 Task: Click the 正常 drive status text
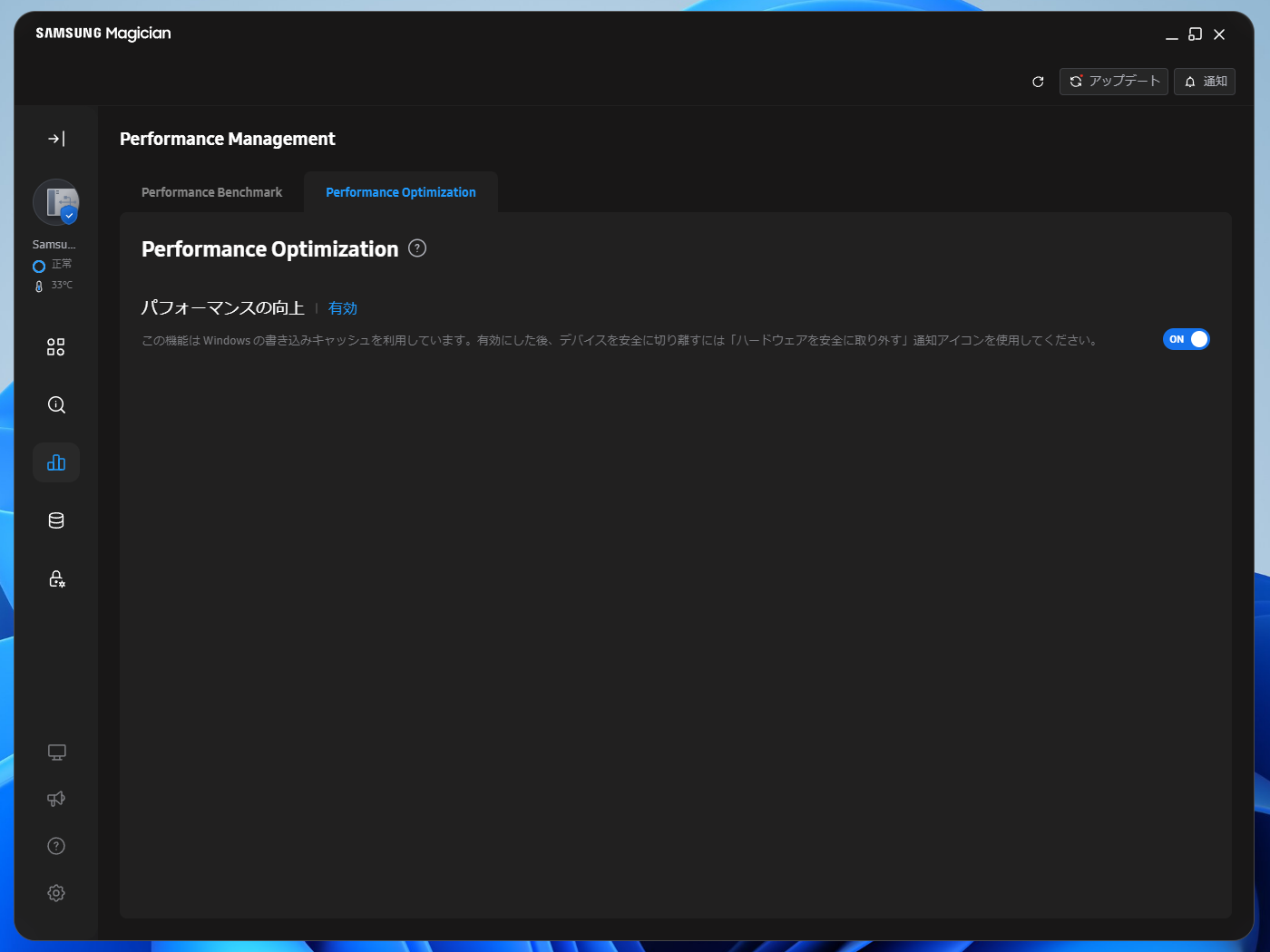pos(62,264)
